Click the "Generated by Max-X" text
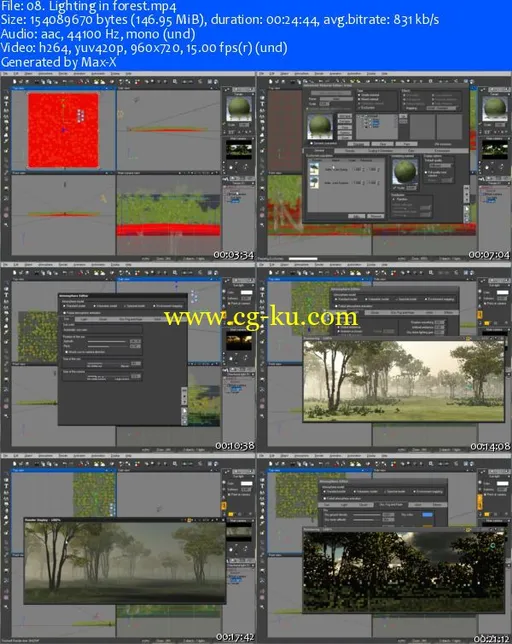Screen dimensions: 512x644 [58, 62]
